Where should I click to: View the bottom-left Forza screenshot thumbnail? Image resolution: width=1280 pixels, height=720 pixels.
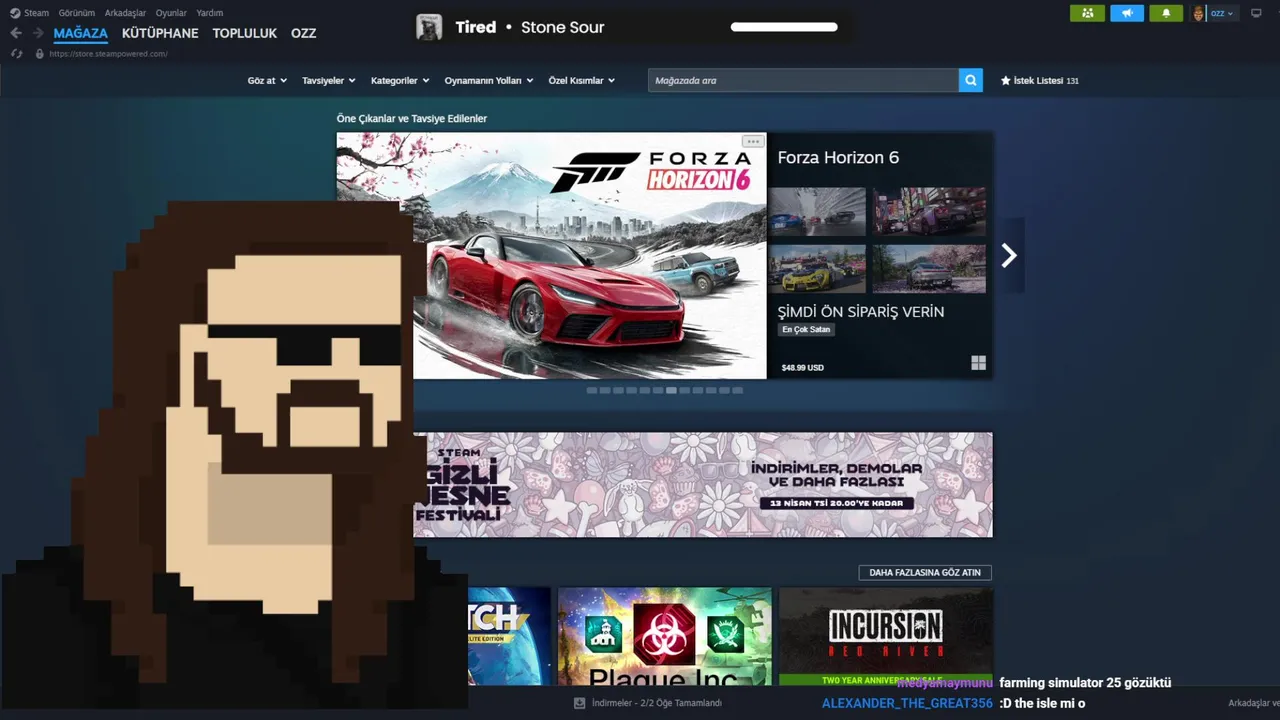point(817,268)
